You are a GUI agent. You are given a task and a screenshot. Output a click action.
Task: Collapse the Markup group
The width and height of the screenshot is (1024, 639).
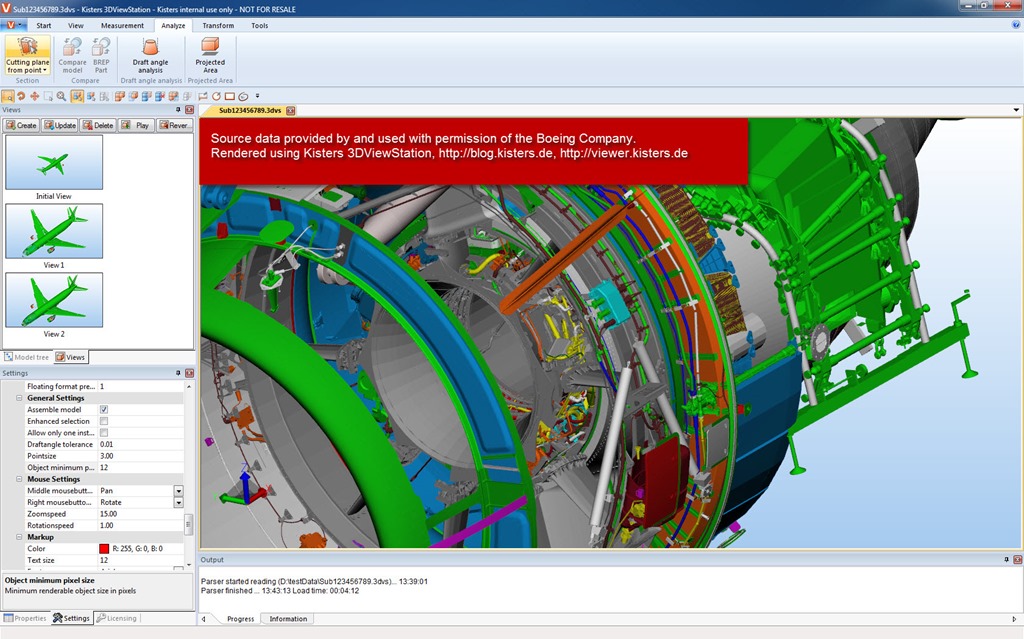pos(19,537)
